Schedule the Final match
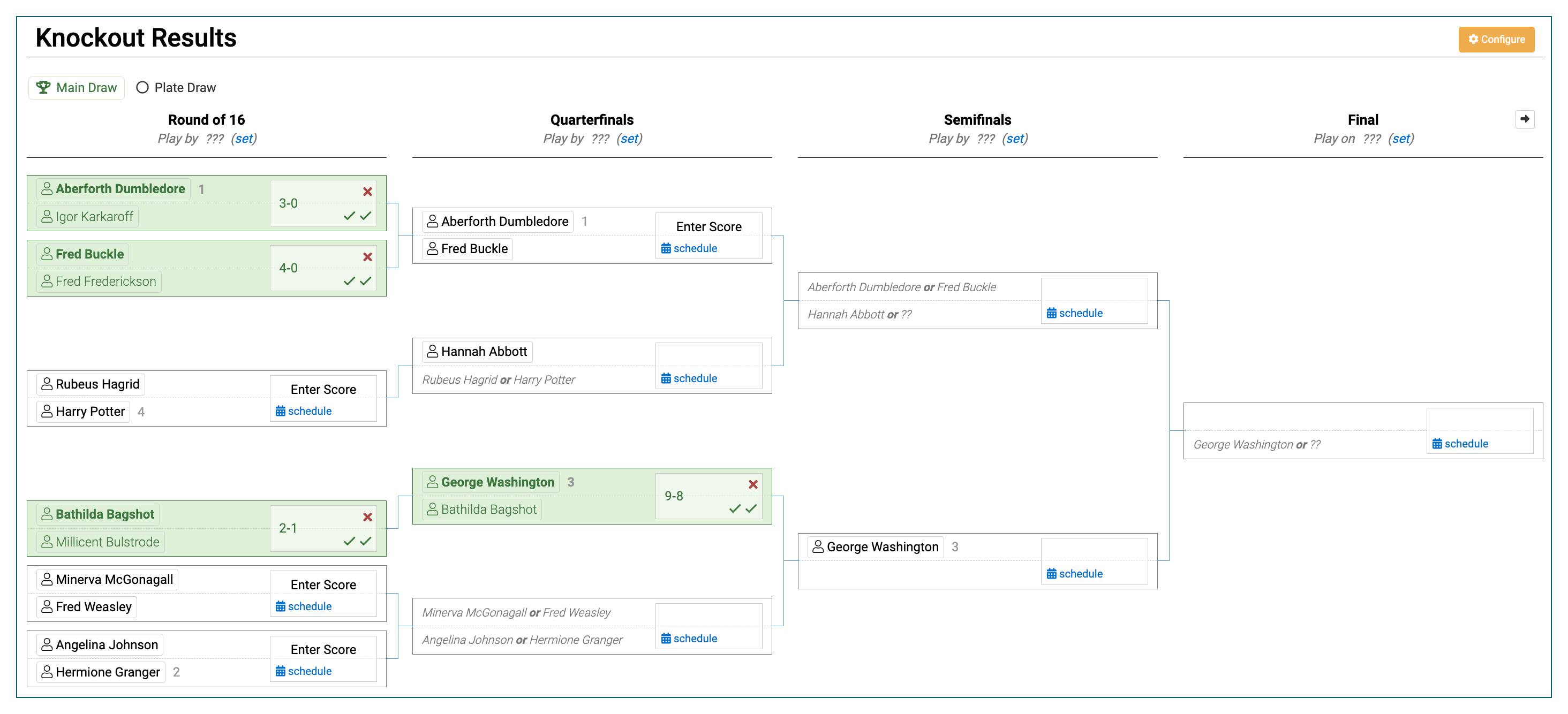Image resolution: width=1568 pixels, height=714 pixels. pyautogui.click(x=1460, y=443)
